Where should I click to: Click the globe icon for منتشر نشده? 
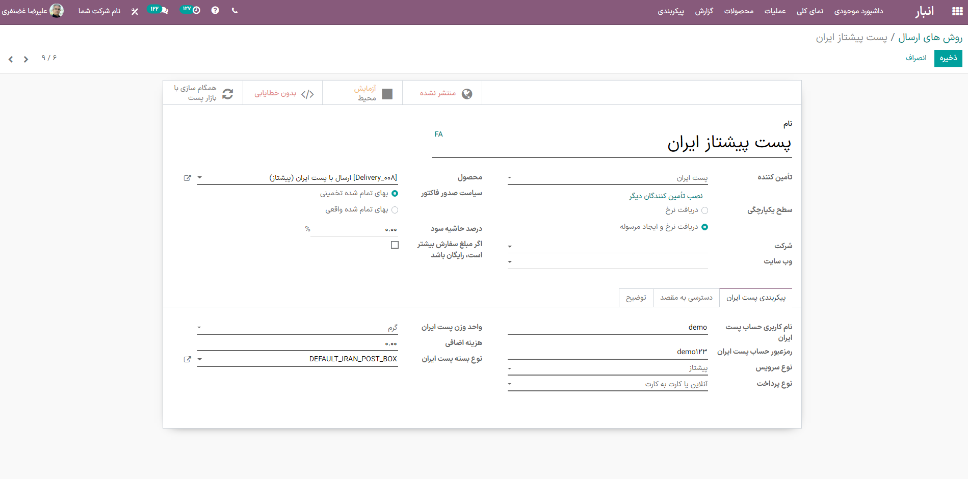(x=467, y=94)
